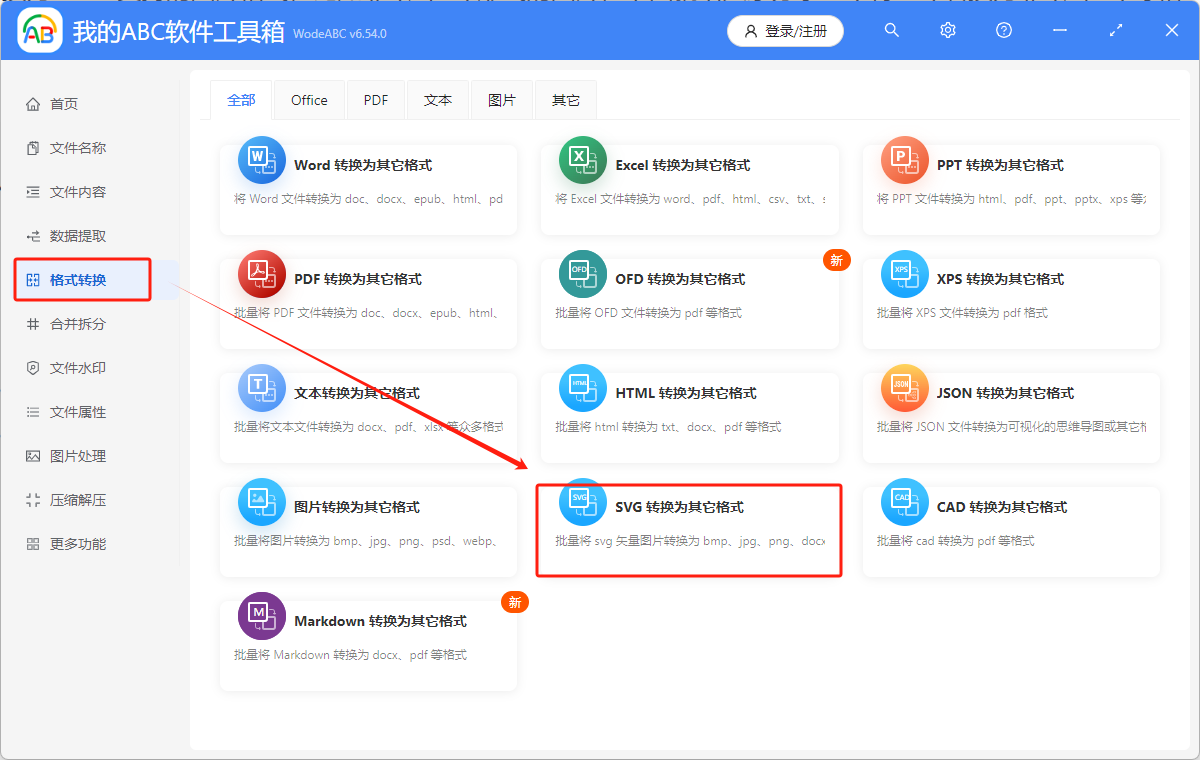Open the settings gear in title bar
1200x760 pixels.
(947, 30)
